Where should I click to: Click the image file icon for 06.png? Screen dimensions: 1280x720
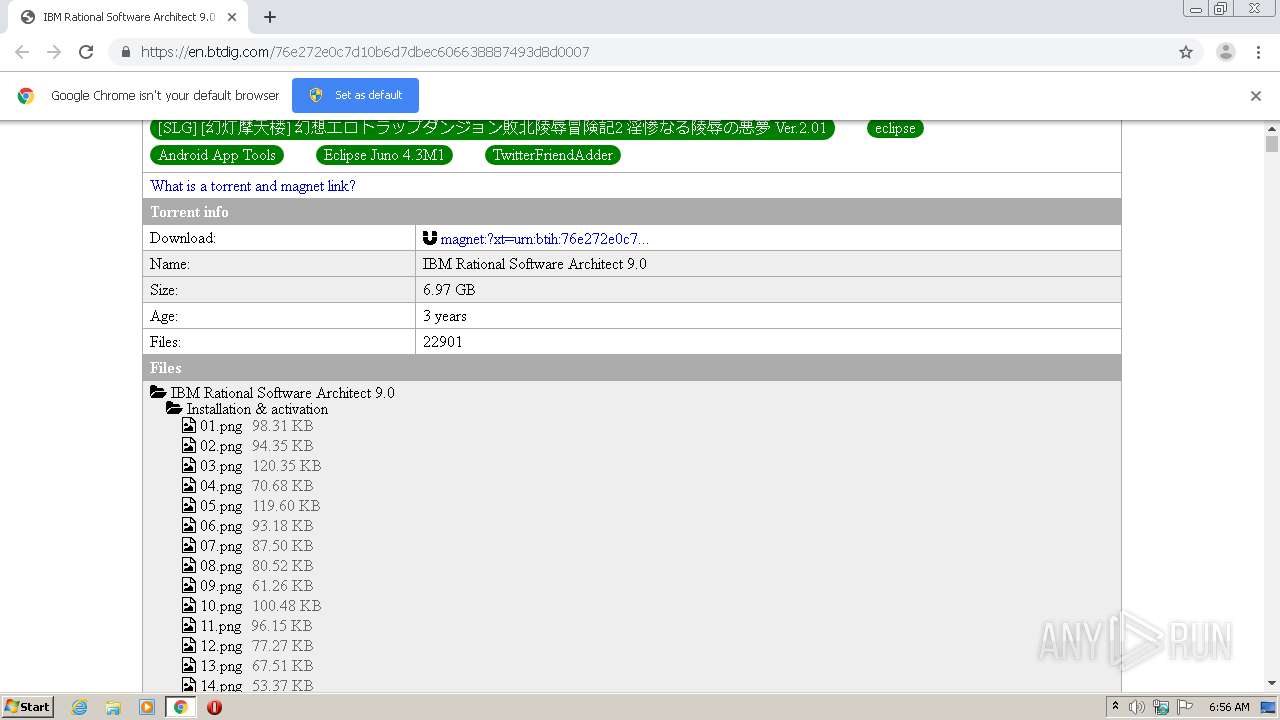189,526
